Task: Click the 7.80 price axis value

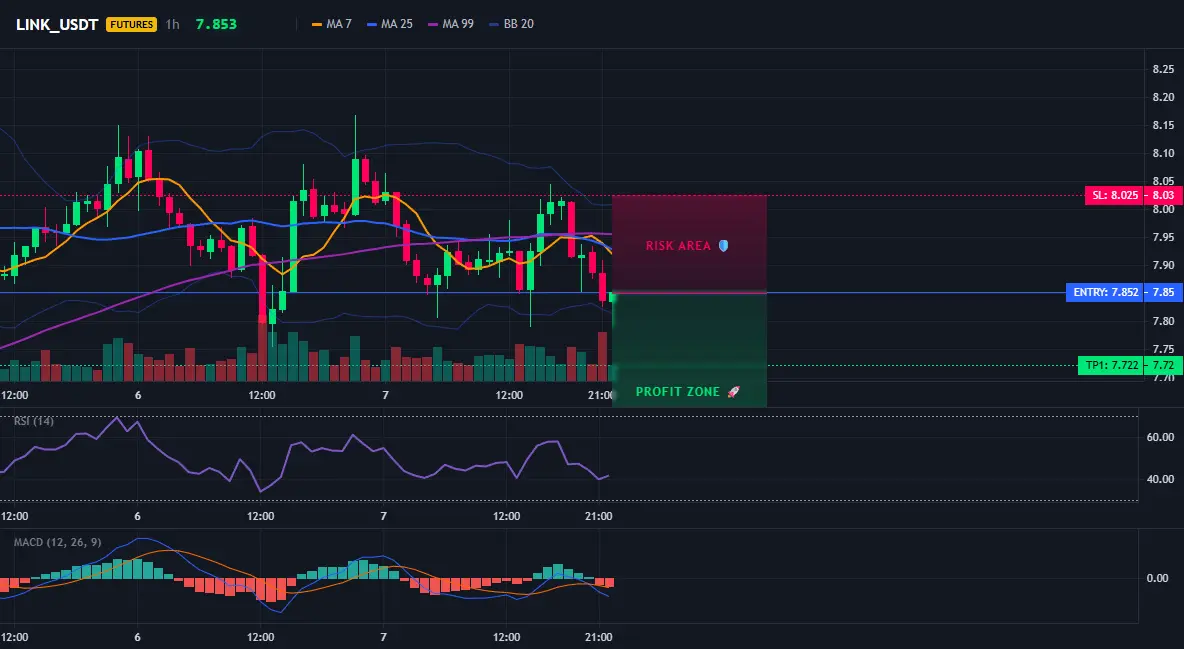Action: point(1163,321)
